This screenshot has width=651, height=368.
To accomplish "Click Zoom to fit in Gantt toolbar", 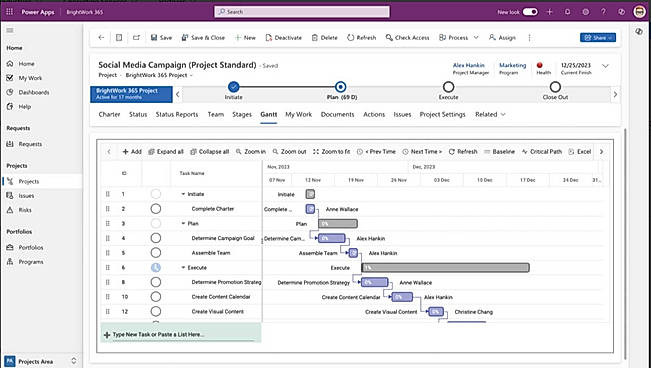I will 331,152.
